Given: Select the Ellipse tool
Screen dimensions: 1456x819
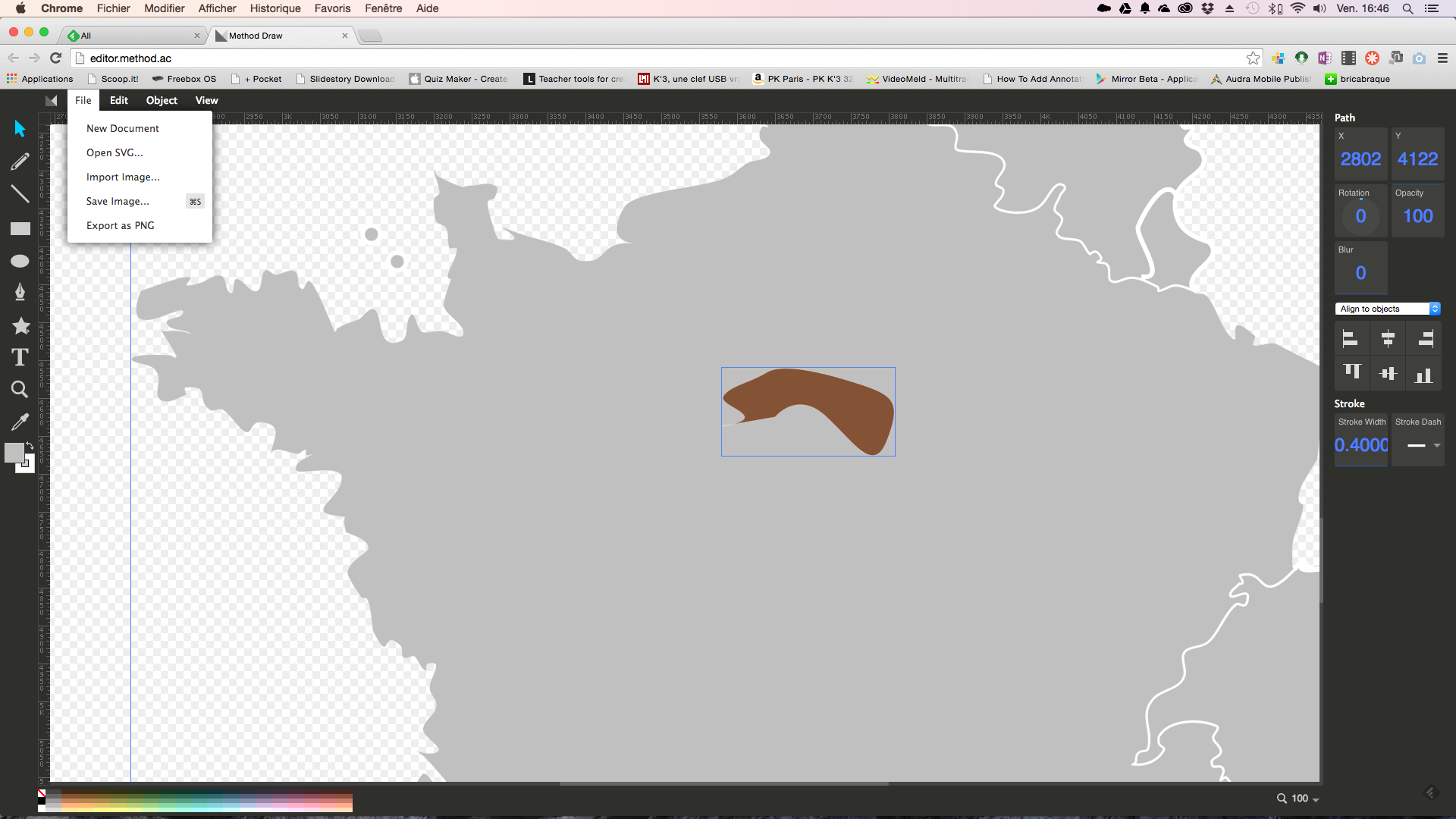Looking at the screenshot, I should (20, 261).
